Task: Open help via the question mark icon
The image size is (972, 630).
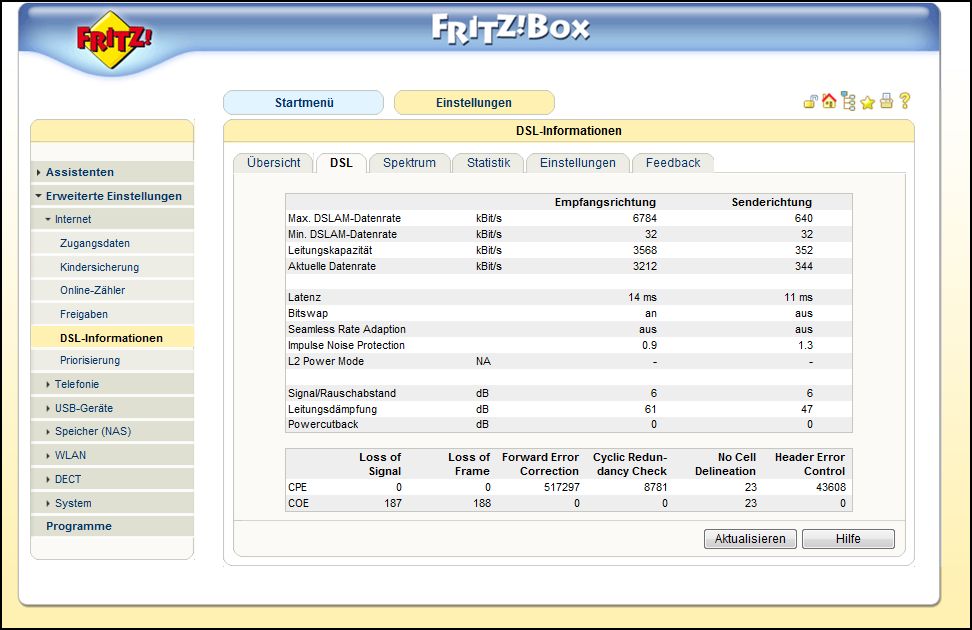Action: coord(905,101)
